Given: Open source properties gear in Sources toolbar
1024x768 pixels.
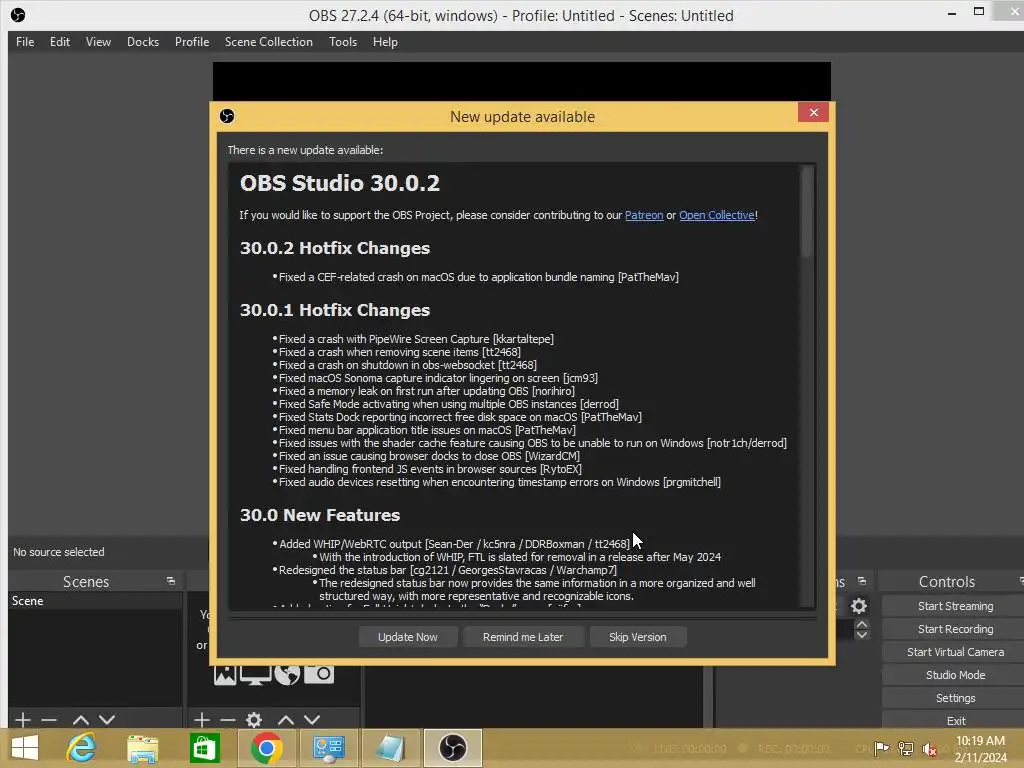Looking at the screenshot, I should [x=254, y=720].
